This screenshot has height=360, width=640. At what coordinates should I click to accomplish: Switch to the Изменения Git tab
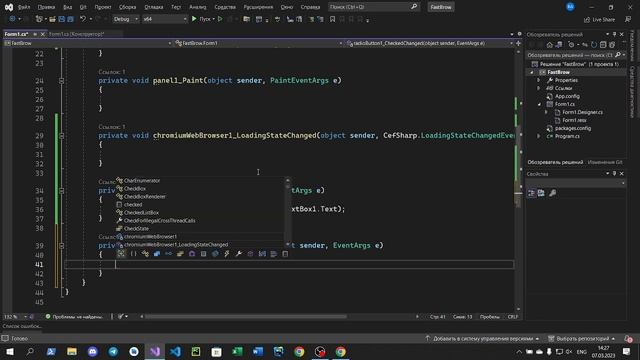pos(605,162)
